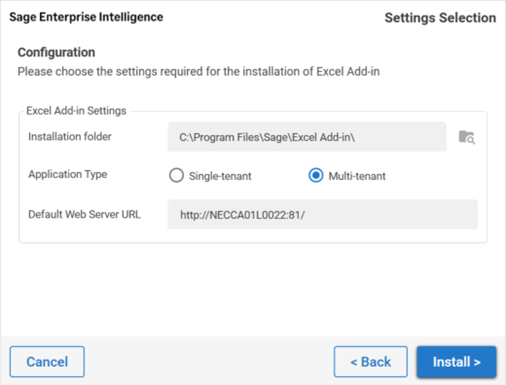Click the Application Type label
Screen dimensions: 506x385
tap(68, 174)
